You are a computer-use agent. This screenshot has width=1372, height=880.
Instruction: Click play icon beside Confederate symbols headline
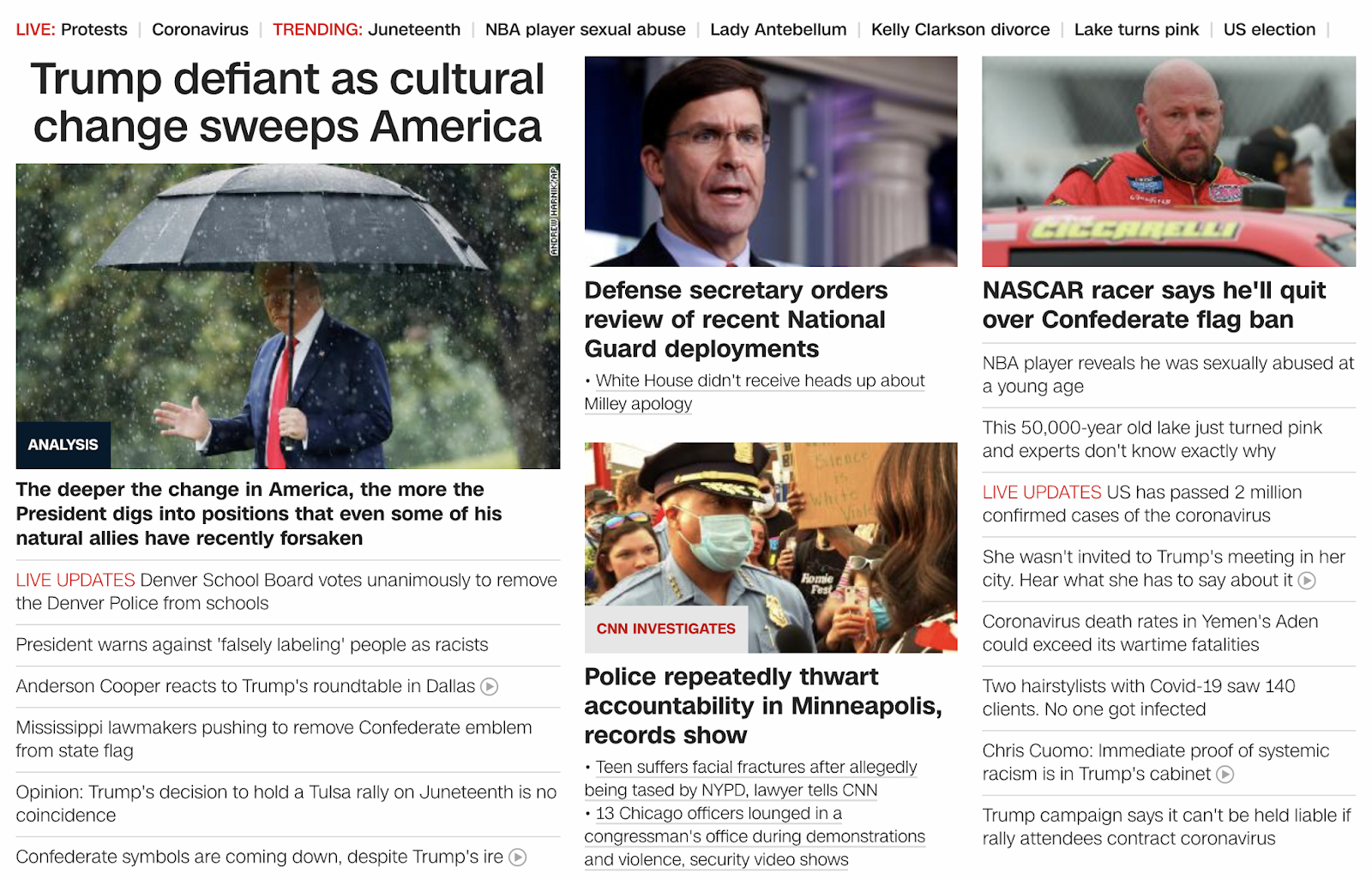[518, 857]
